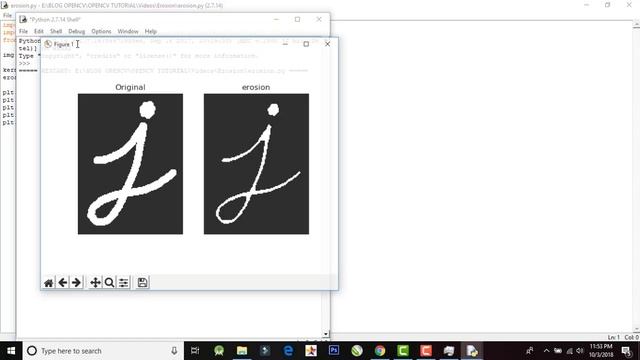The image size is (640, 360).
Task: Open Help menu in Python Shell window
Action: 151,31
